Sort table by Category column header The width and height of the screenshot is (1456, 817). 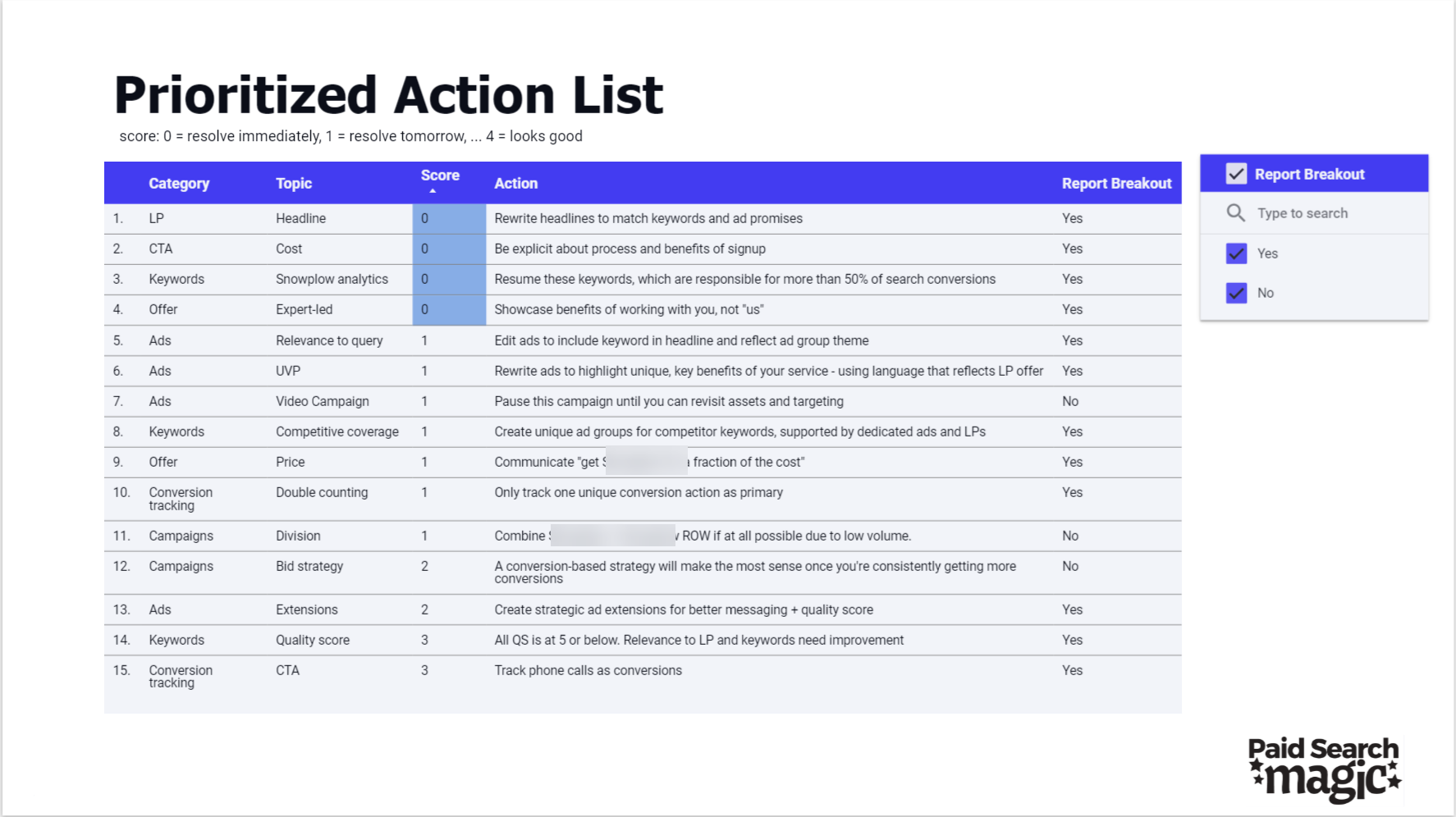179,184
